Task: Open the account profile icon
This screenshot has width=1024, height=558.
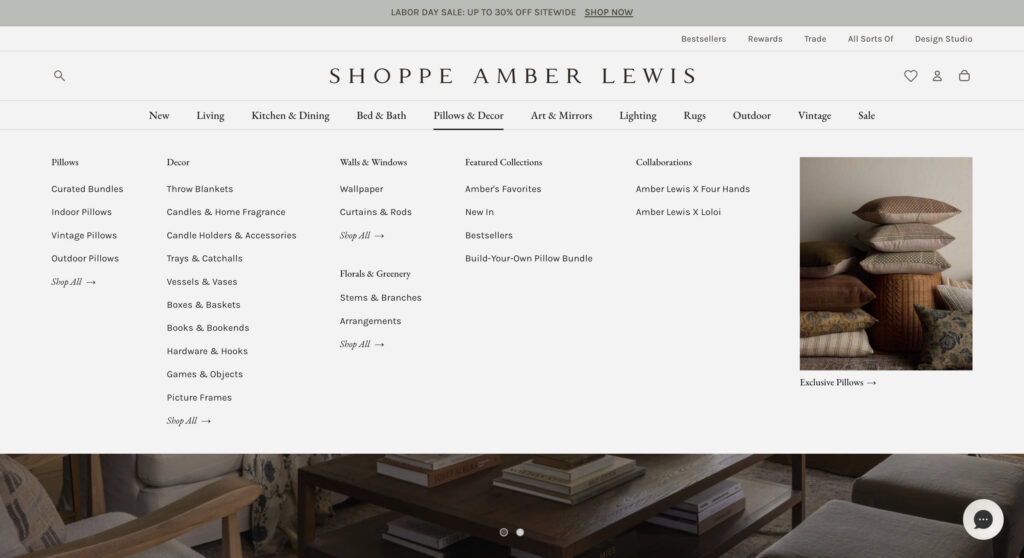Action: point(937,76)
